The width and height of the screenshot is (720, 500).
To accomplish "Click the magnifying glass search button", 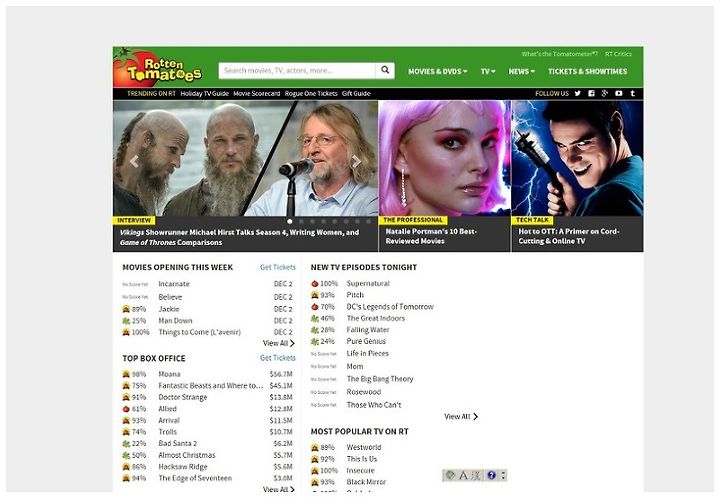I will point(385,70).
